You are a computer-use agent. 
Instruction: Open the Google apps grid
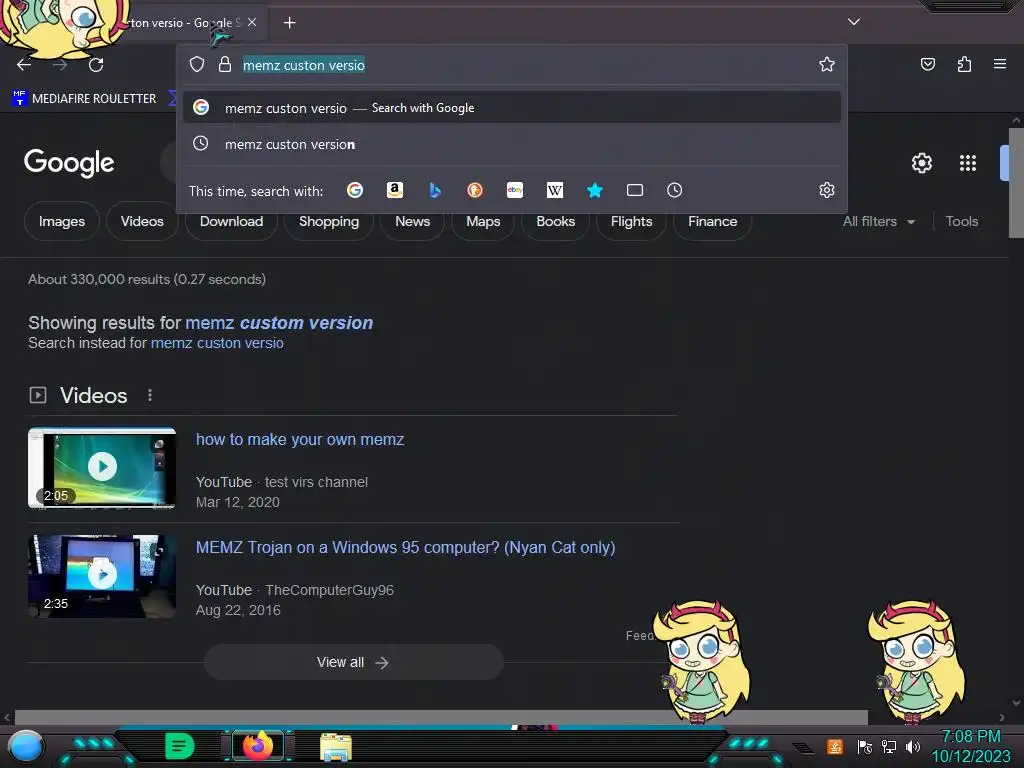(968, 163)
